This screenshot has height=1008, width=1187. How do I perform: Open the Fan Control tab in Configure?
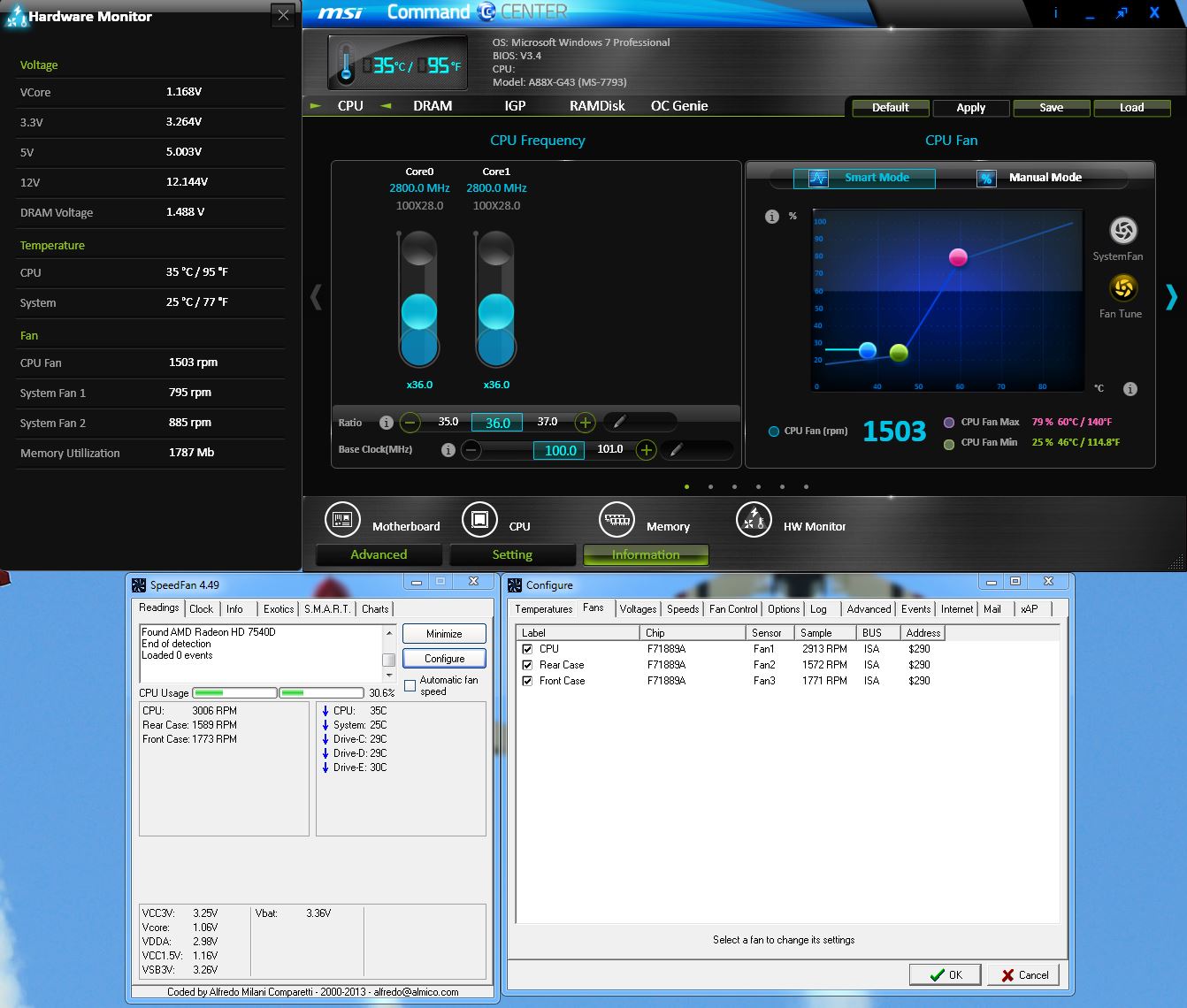(733, 609)
